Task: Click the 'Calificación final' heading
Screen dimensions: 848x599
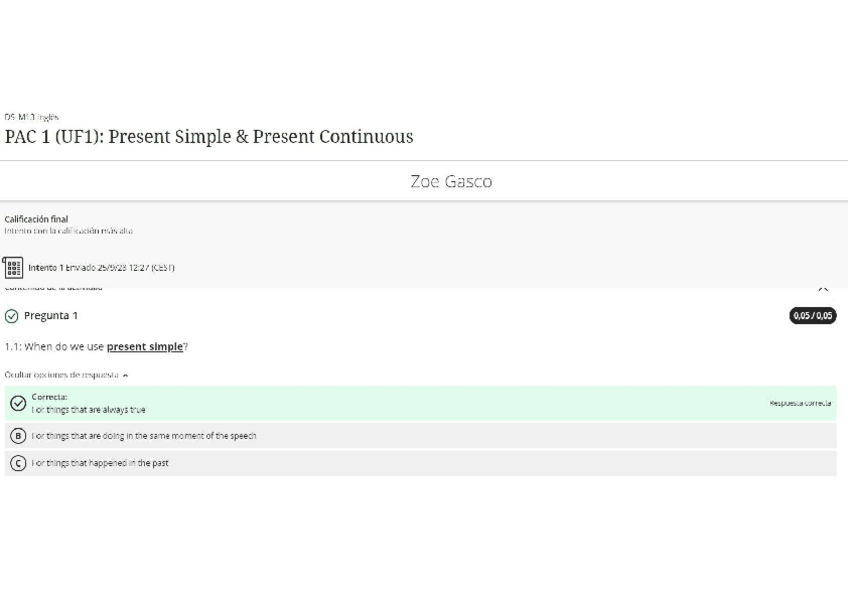Action: coord(36,219)
